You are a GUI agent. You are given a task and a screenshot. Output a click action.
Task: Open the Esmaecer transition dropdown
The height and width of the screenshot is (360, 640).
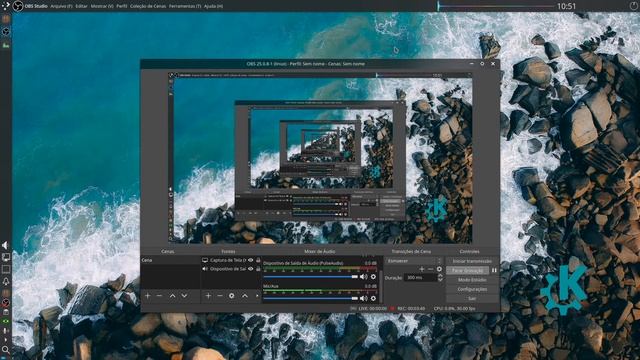(414, 260)
